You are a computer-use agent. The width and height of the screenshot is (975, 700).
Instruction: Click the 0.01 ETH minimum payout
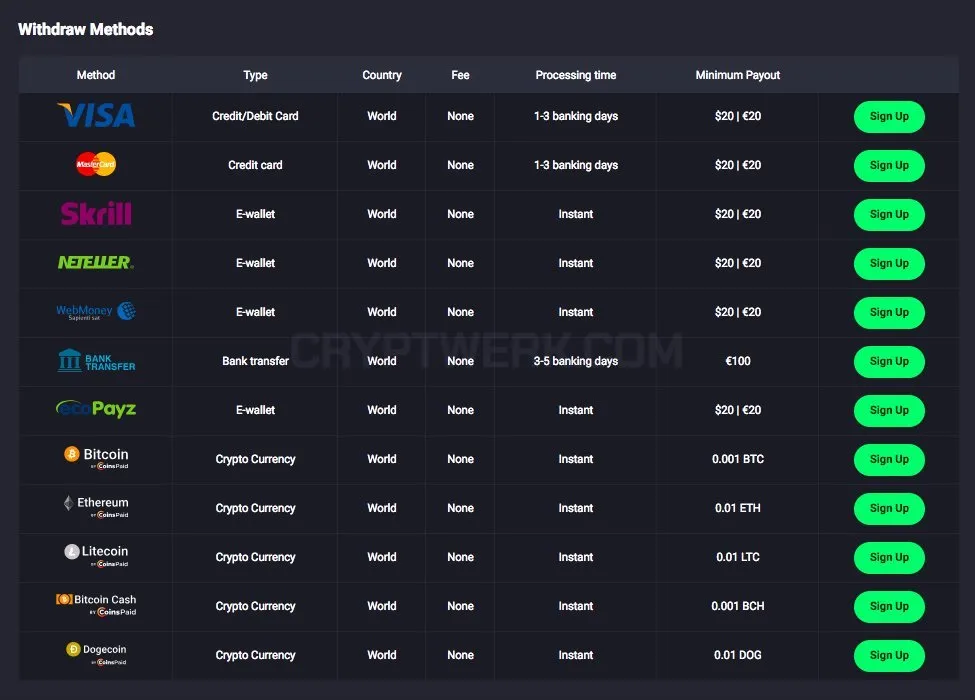point(737,508)
